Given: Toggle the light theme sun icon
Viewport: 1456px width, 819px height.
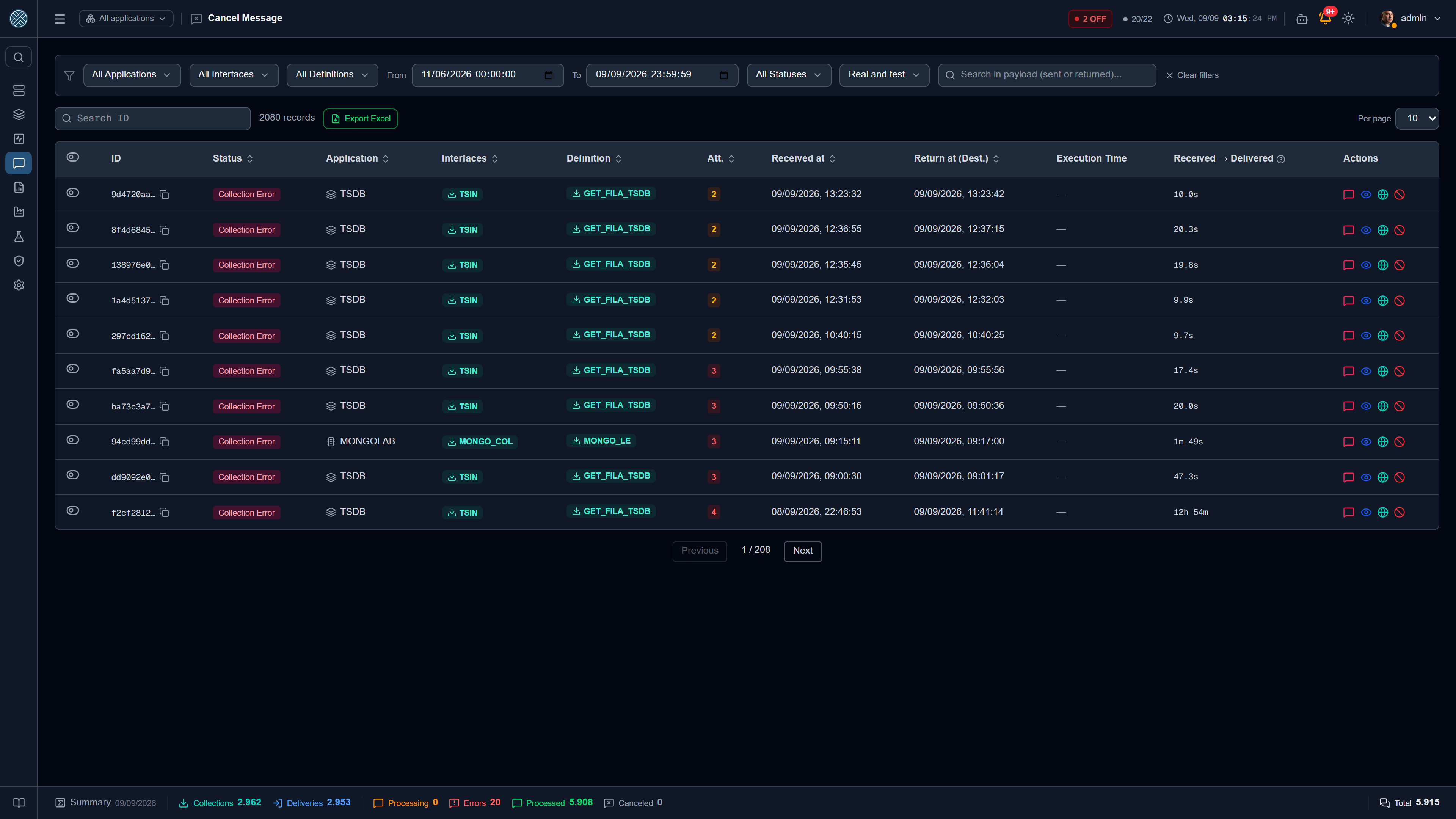Looking at the screenshot, I should click(x=1348, y=19).
